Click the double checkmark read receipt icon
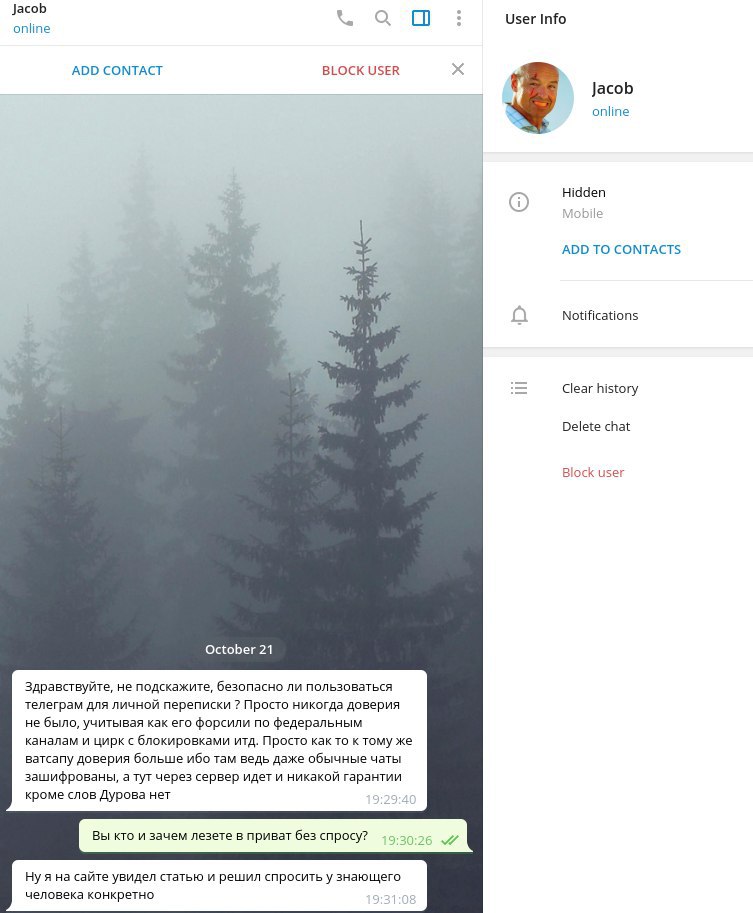 coord(450,840)
